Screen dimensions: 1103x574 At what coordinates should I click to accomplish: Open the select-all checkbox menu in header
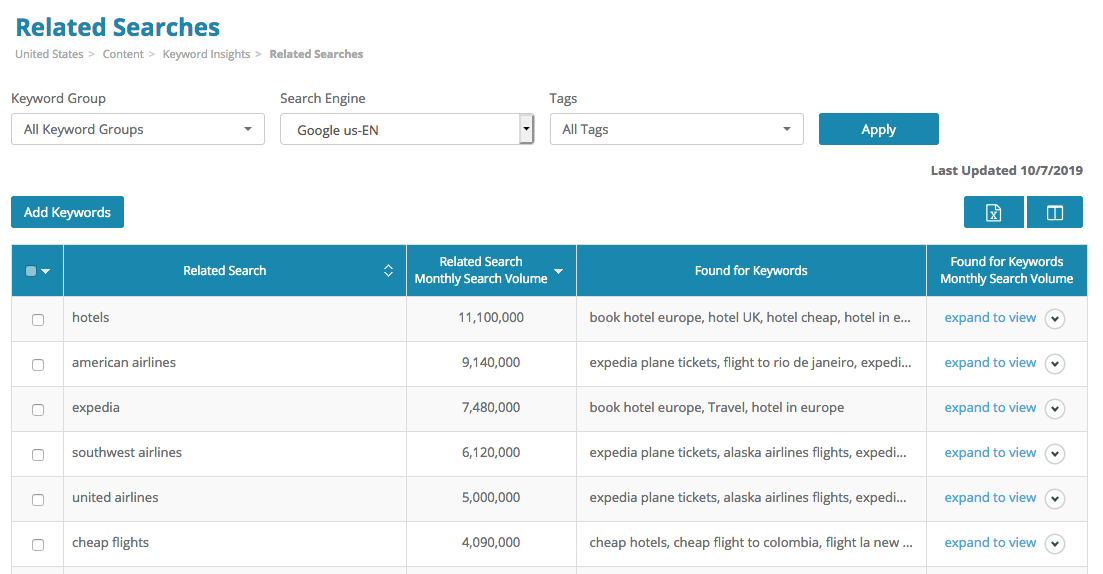click(46, 271)
